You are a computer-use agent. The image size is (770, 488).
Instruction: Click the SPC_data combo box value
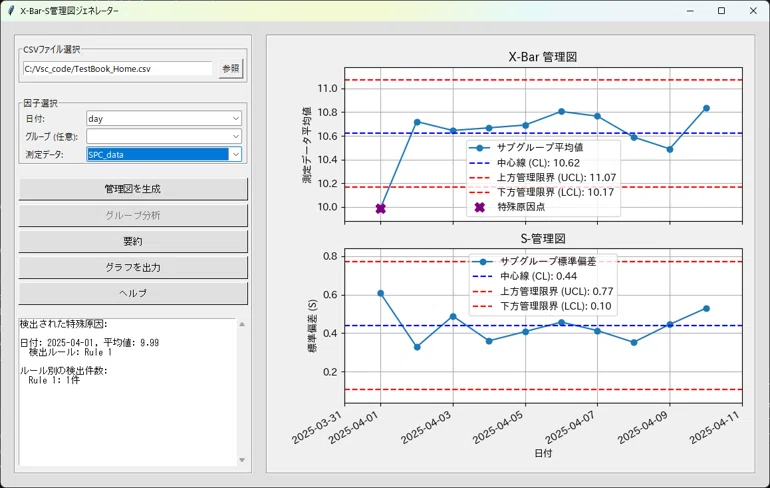pos(158,154)
